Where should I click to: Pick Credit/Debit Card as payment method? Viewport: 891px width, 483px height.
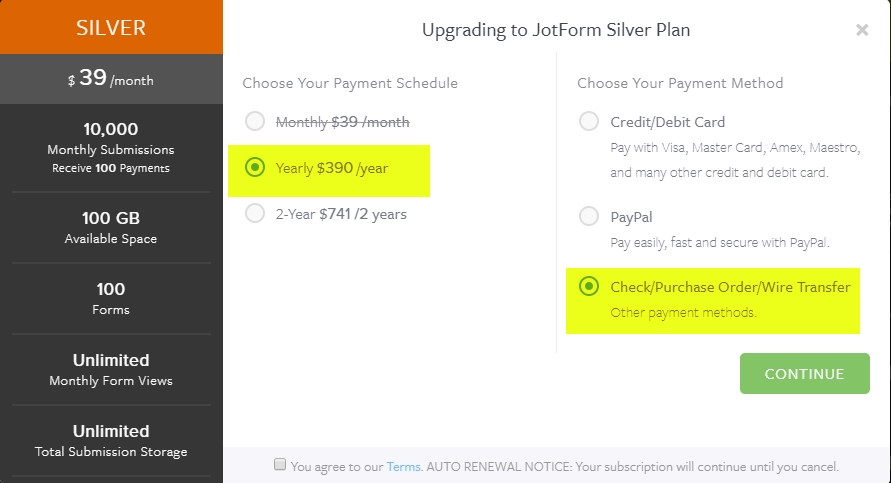(590, 122)
